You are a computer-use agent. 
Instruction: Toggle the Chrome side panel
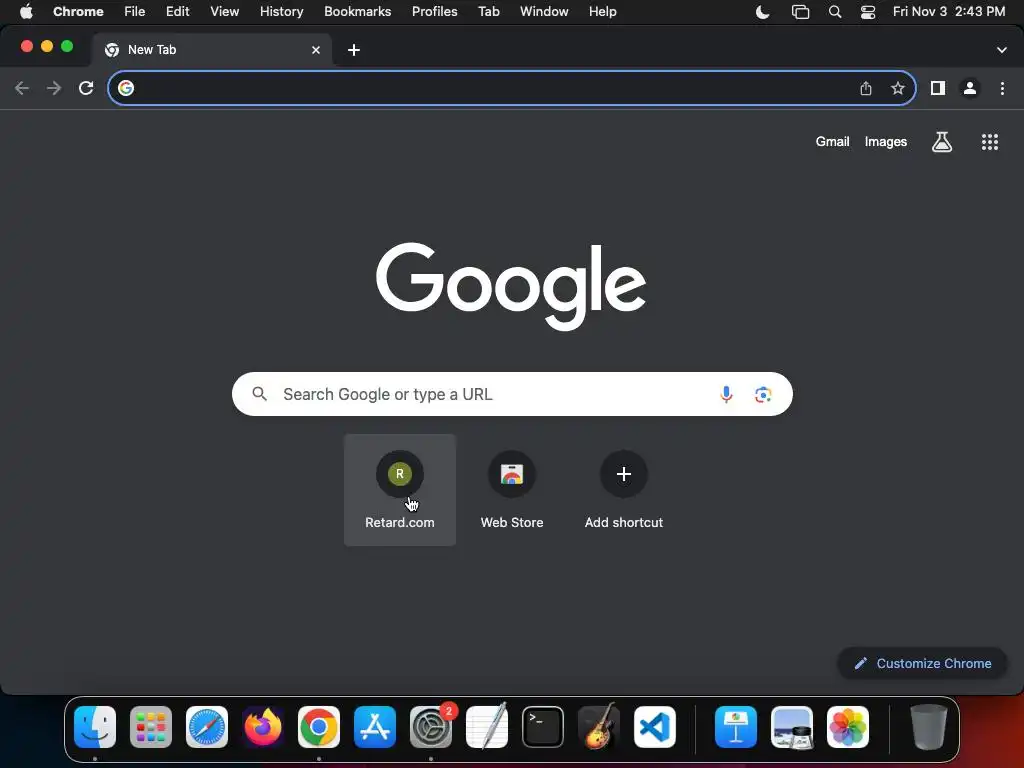click(938, 88)
